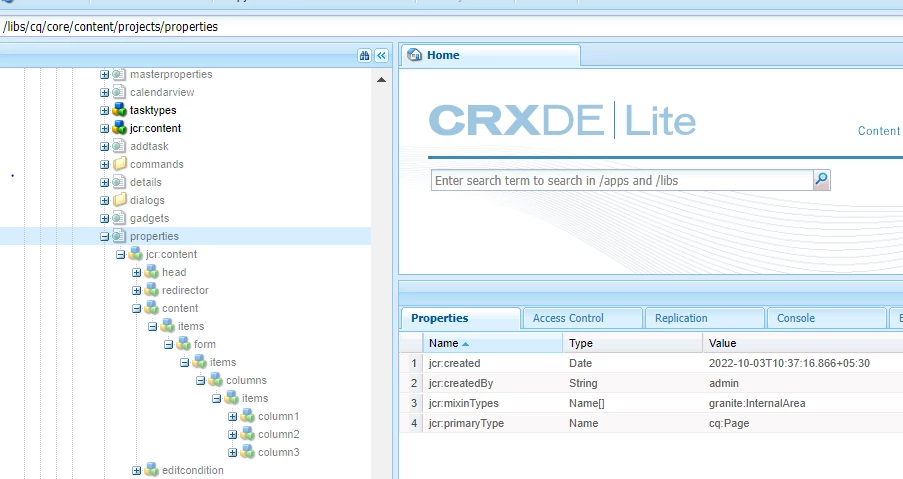Collapse the navigation panel with double-arrow icon
This screenshot has height=479, width=903.
[381, 55]
